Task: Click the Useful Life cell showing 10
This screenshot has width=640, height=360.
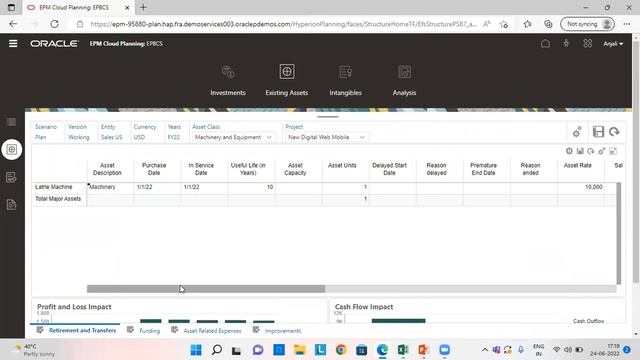Action: tap(251, 187)
